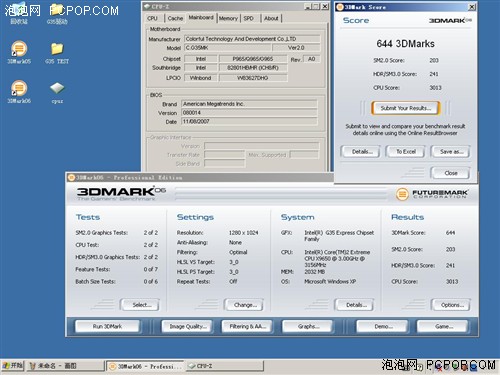This screenshot has width=500, height=375.
Task: Click the LPCIO Winbond vendor field
Action: pos(200,78)
